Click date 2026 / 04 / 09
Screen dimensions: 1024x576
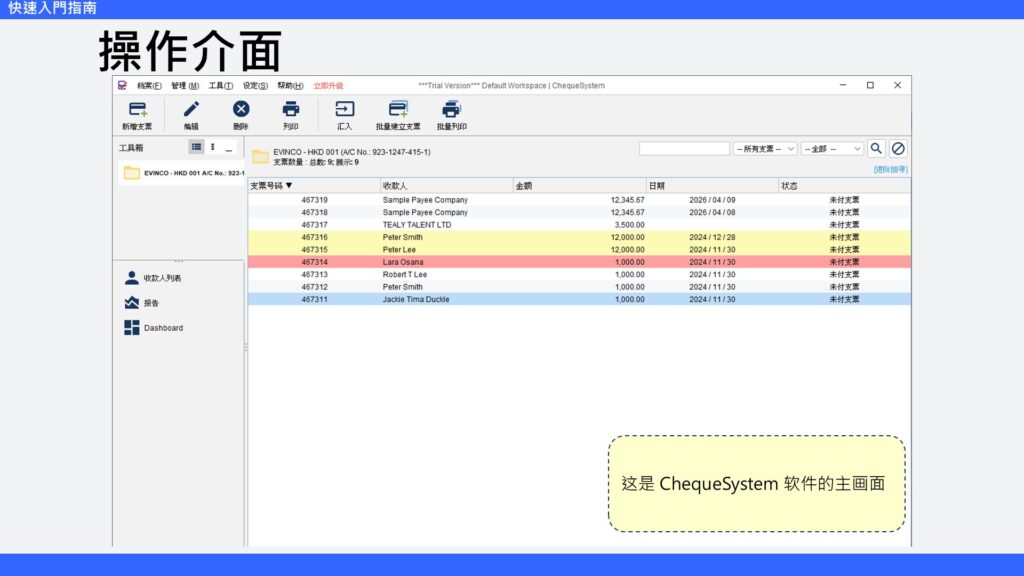point(712,200)
